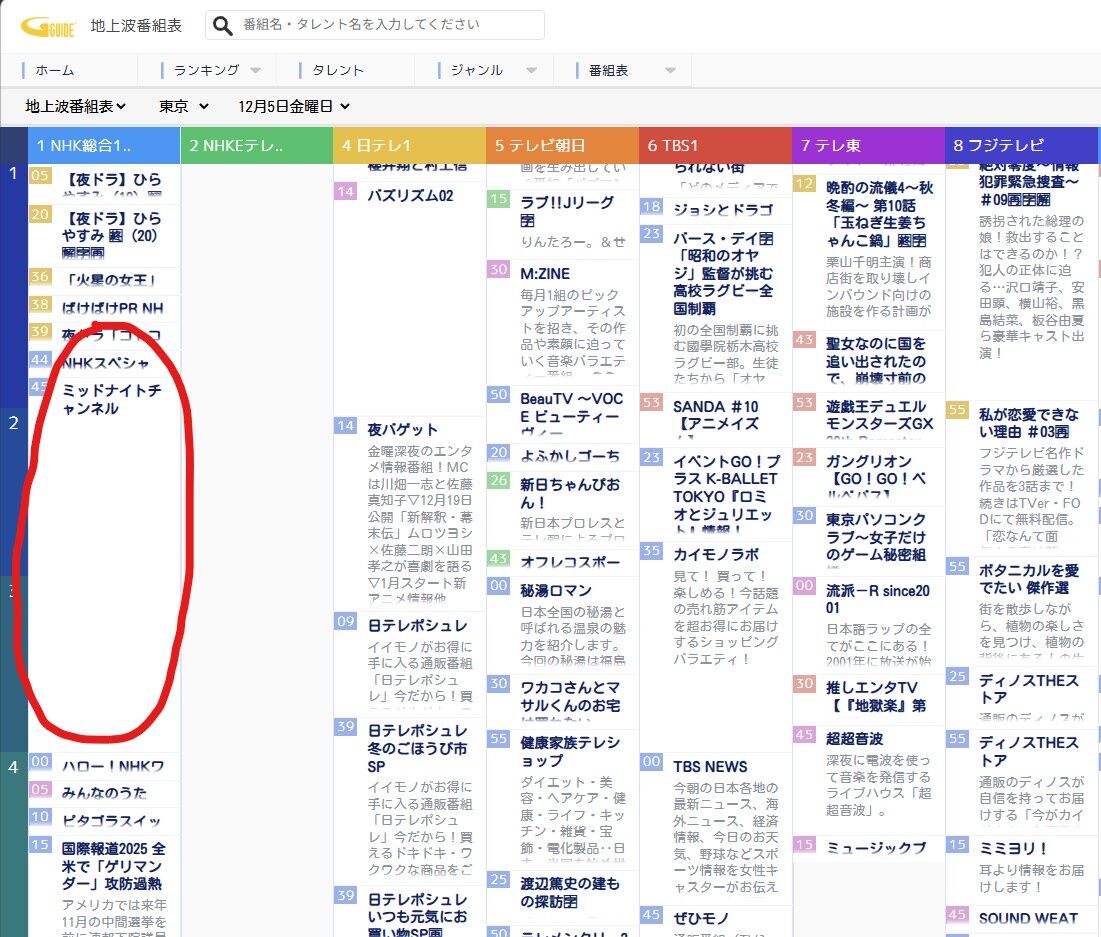Image resolution: width=1101 pixels, height=937 pixels.
Task: Open the ミッドナイトチャンネル program
Action: [x=111, y=399]
